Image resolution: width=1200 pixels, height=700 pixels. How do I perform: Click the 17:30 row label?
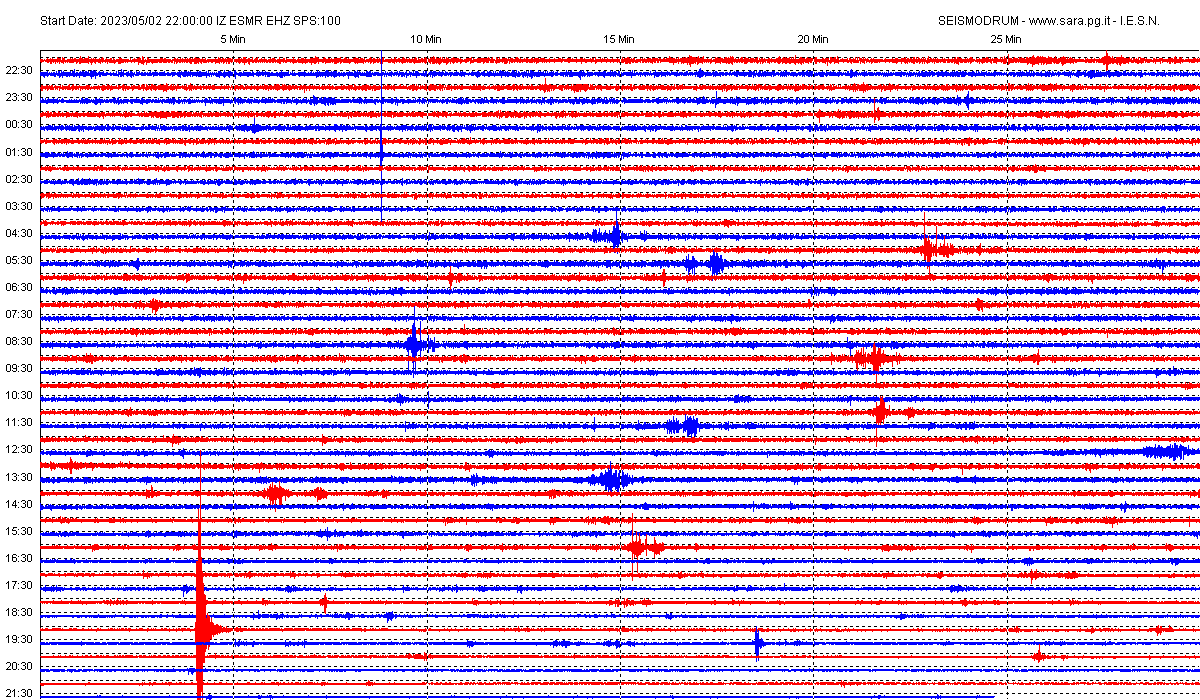click(x=20, y=585)
